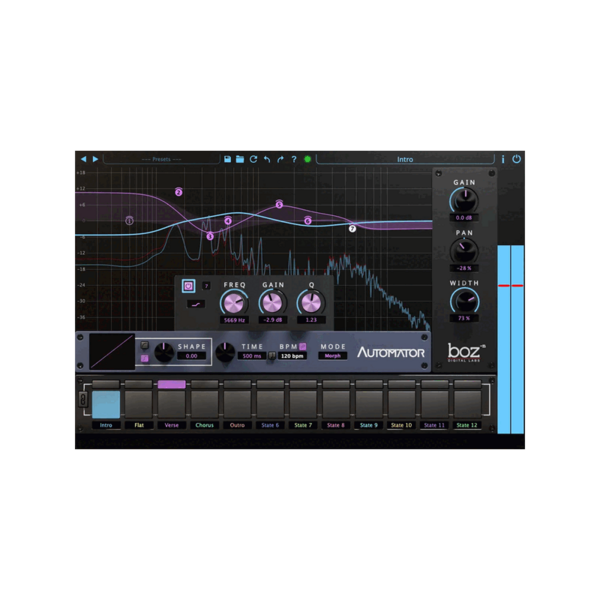The width and height of the screenshot is (600, 600).
Task: Open plugin info with the i icon
Action: coord(503,159)
